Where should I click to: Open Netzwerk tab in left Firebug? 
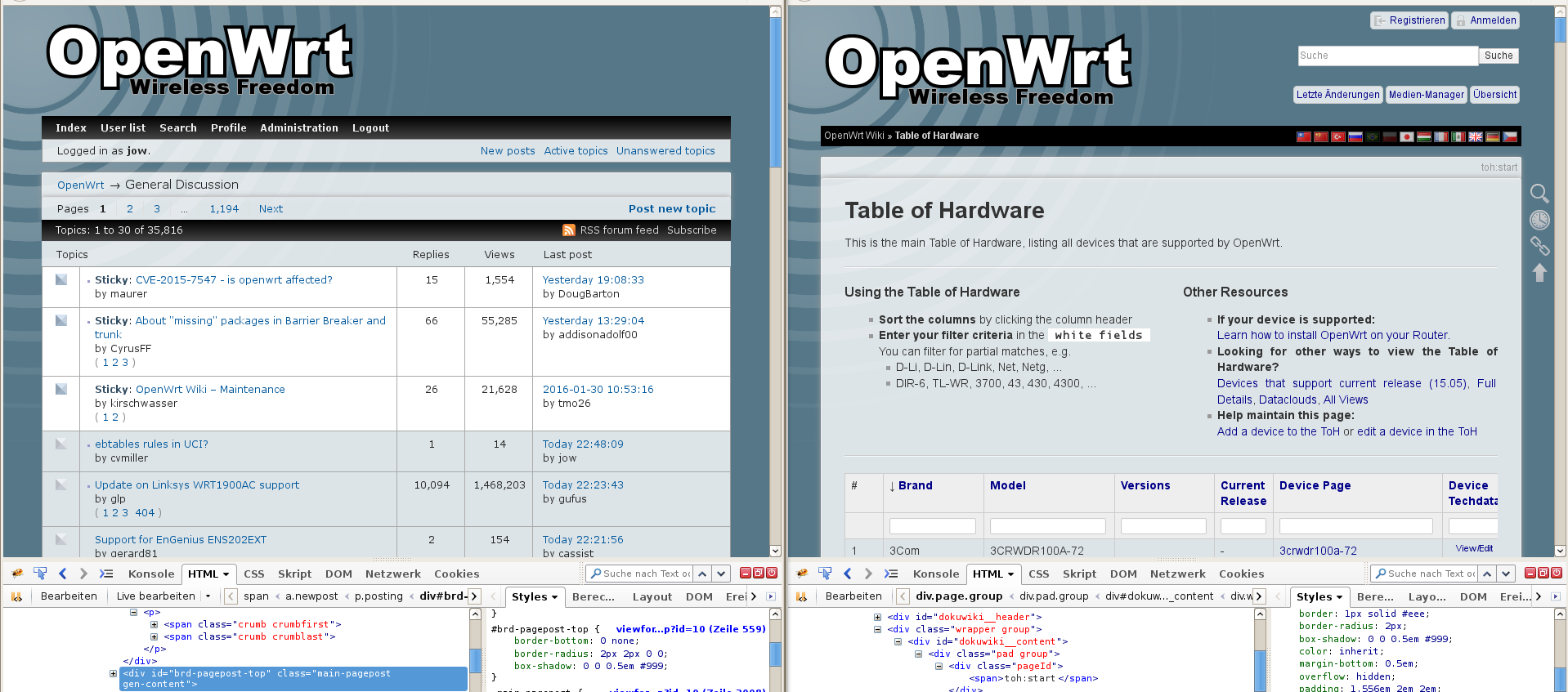[x=393, y=574]
